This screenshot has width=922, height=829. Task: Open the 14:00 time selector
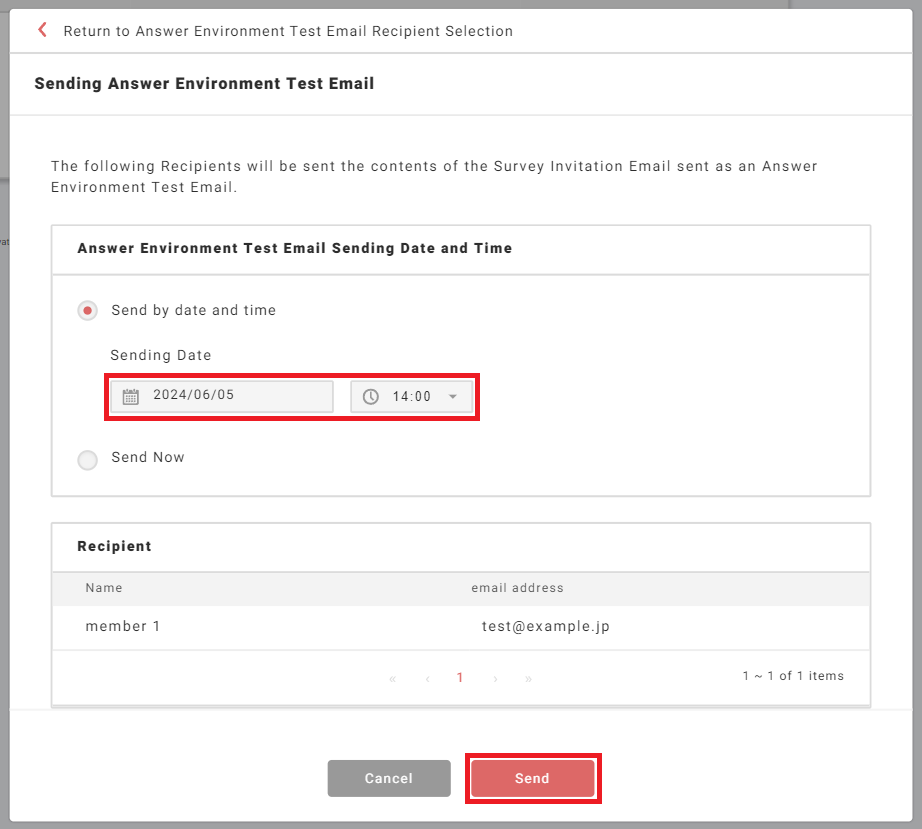(411, 397)
